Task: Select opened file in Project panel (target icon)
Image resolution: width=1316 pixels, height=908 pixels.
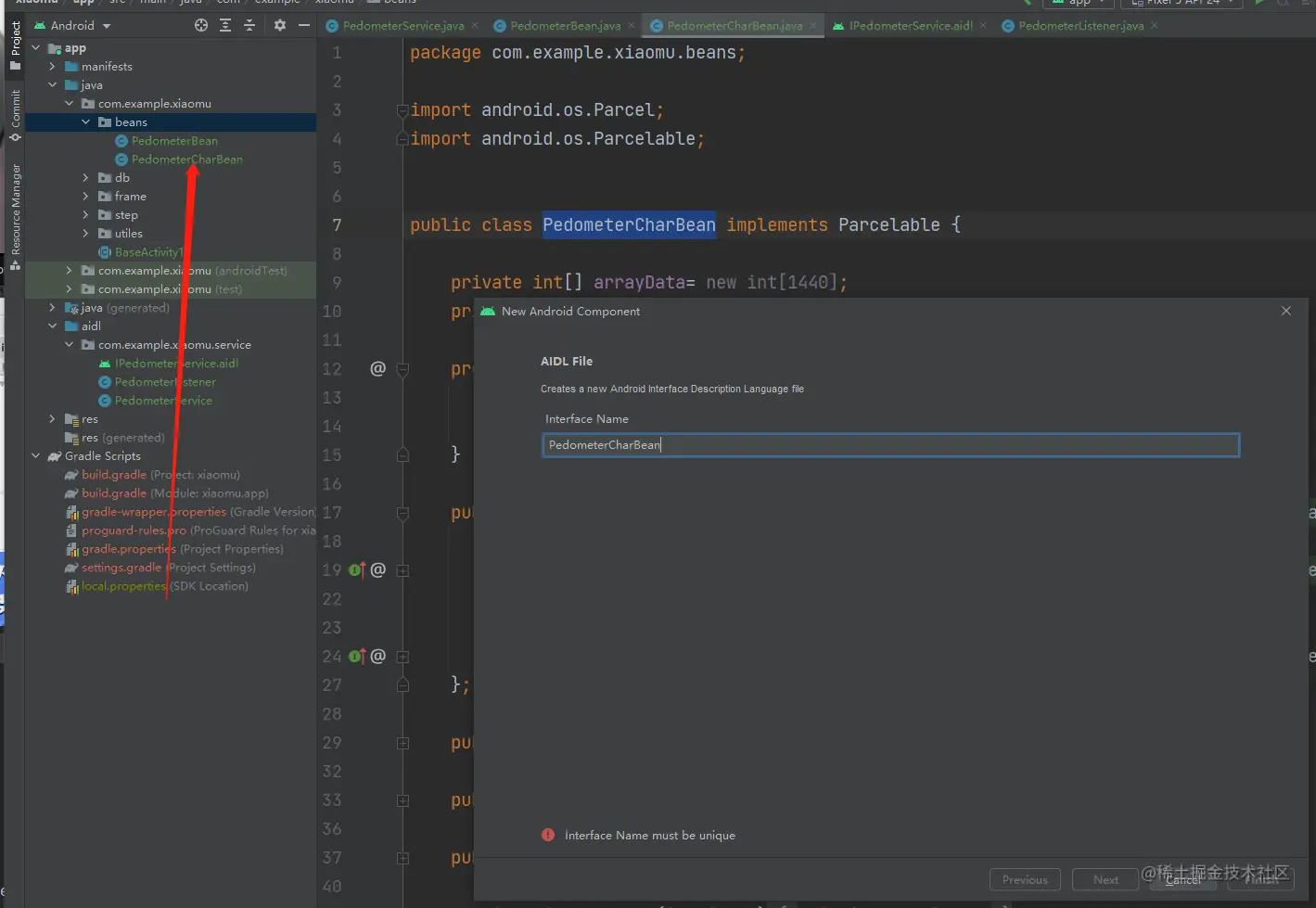Action: click(x=201, y=26)
